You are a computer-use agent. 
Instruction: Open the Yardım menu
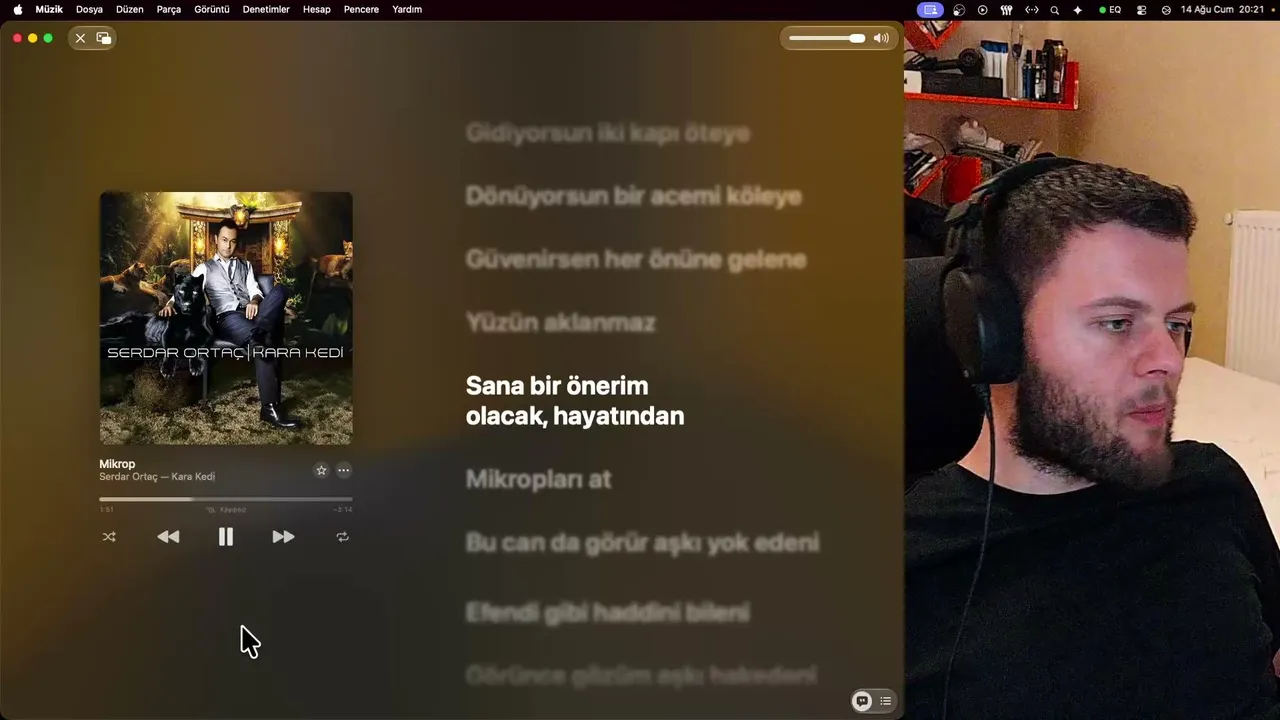[407, 9]
